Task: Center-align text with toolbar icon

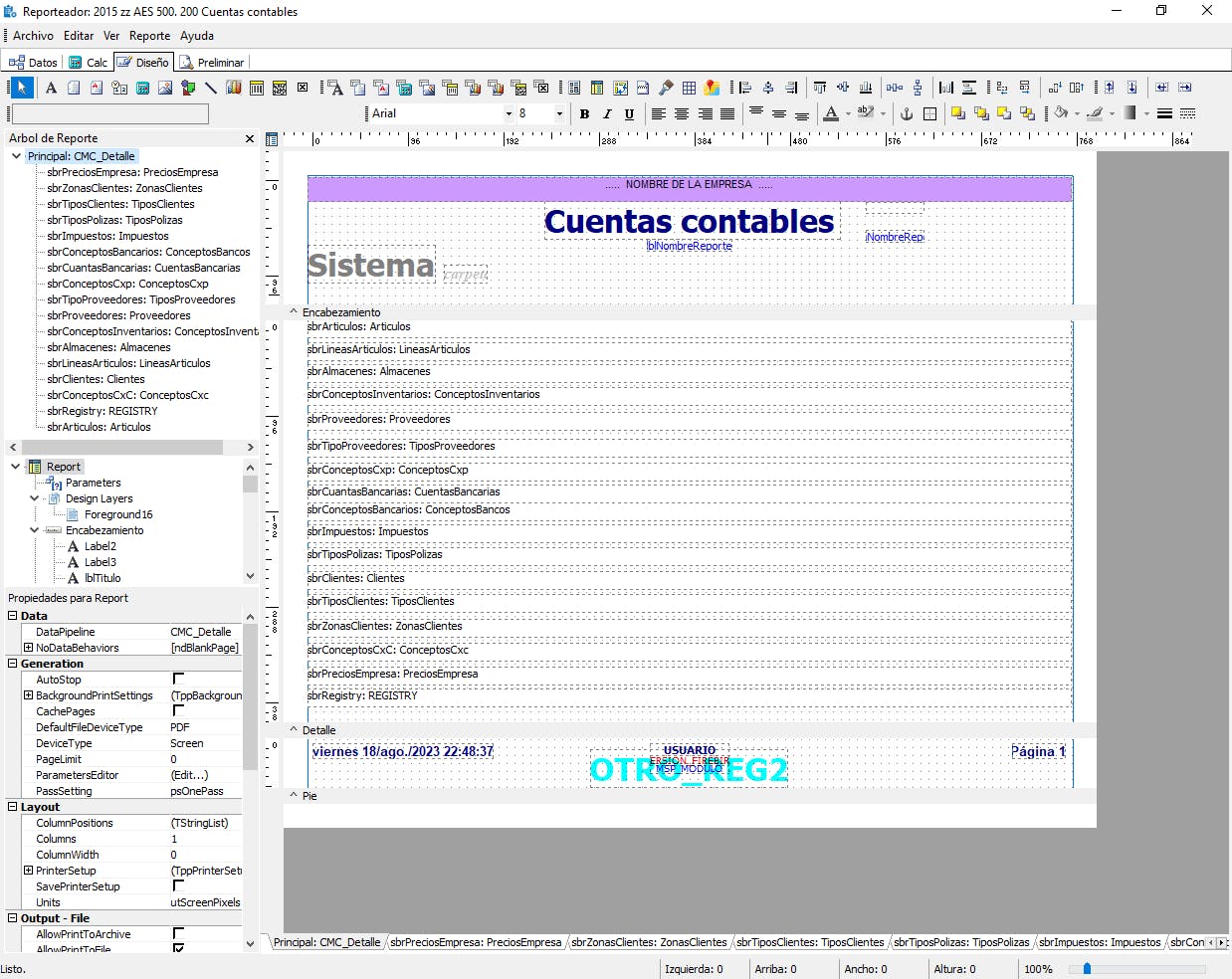Action: click(x=682, y=114)
